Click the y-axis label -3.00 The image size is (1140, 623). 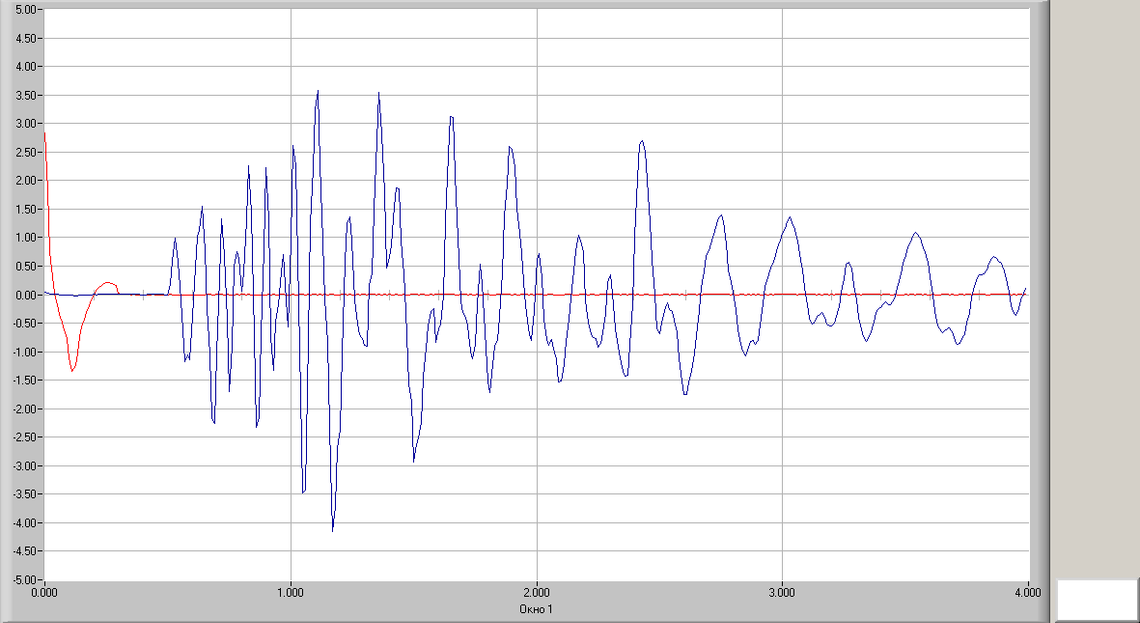pyautogui.click(x=23, y=466)
